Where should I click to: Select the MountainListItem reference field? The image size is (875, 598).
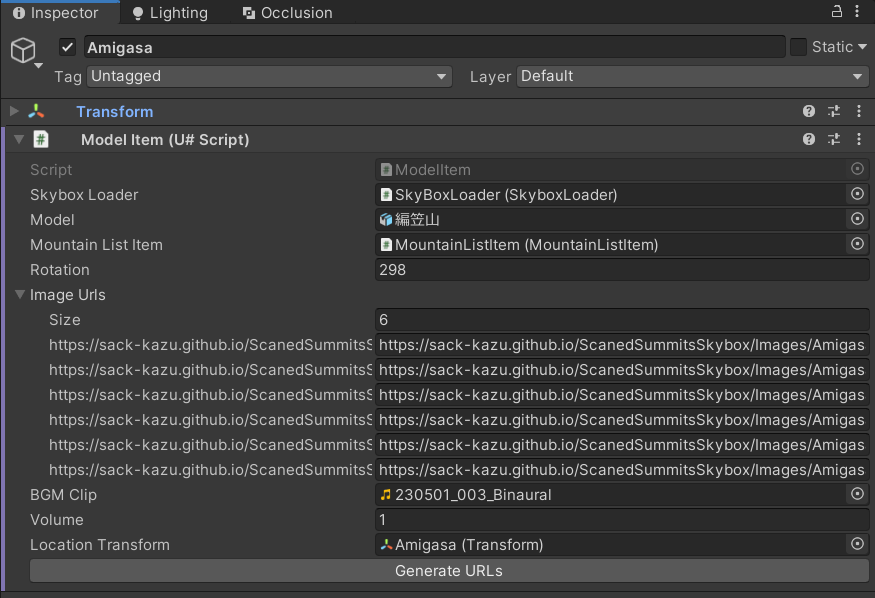click(x=611, y=245)
